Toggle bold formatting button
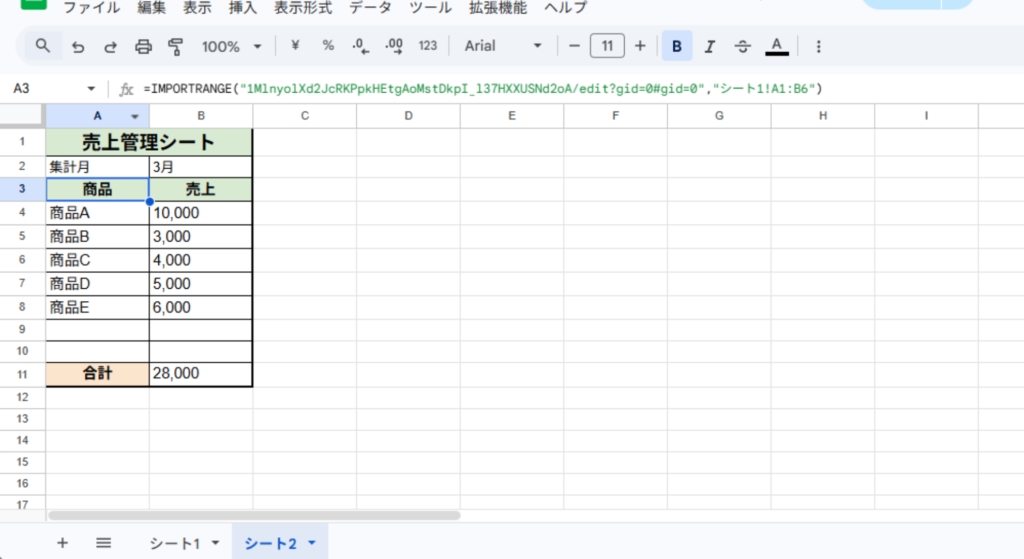Image resolution: width=1024 pixels, height=559 pixels. point(677,46)
